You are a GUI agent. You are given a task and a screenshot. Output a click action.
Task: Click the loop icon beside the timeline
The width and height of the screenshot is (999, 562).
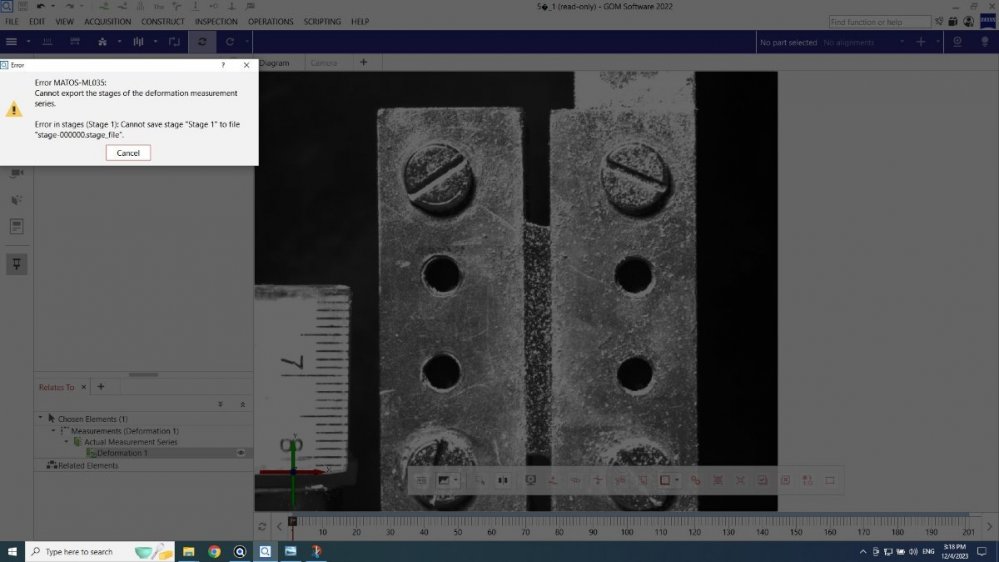tap(262, 526)
